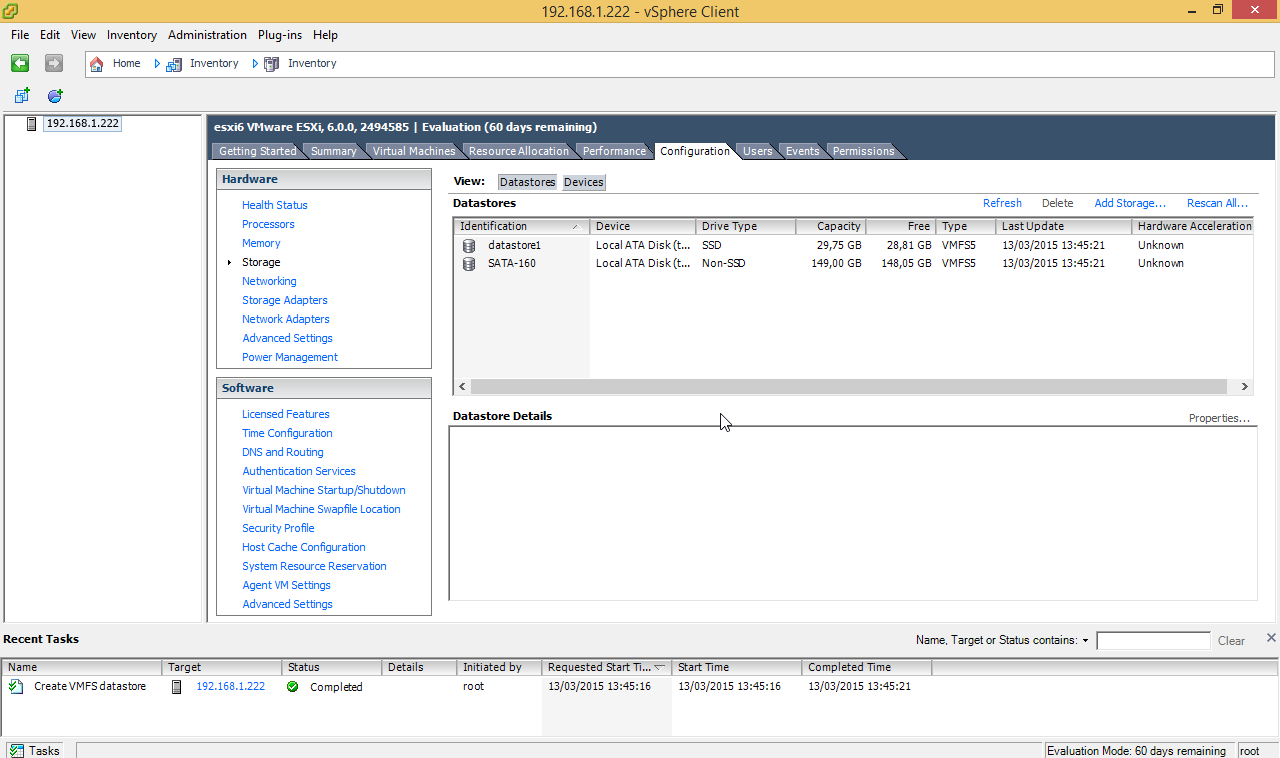Click the Refresh datastores link
The image size is (1280, 758).
(1002, 203)
